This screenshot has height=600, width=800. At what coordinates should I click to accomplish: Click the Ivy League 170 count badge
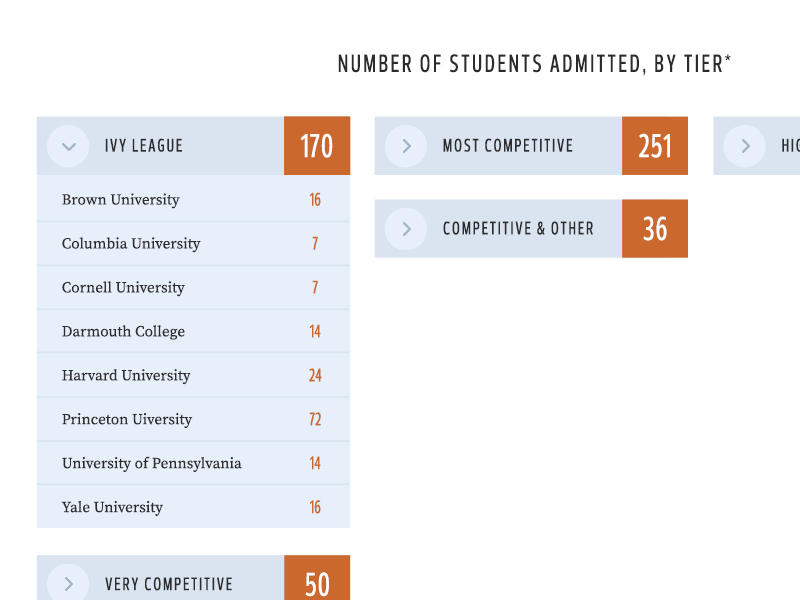tap(317, 146)
